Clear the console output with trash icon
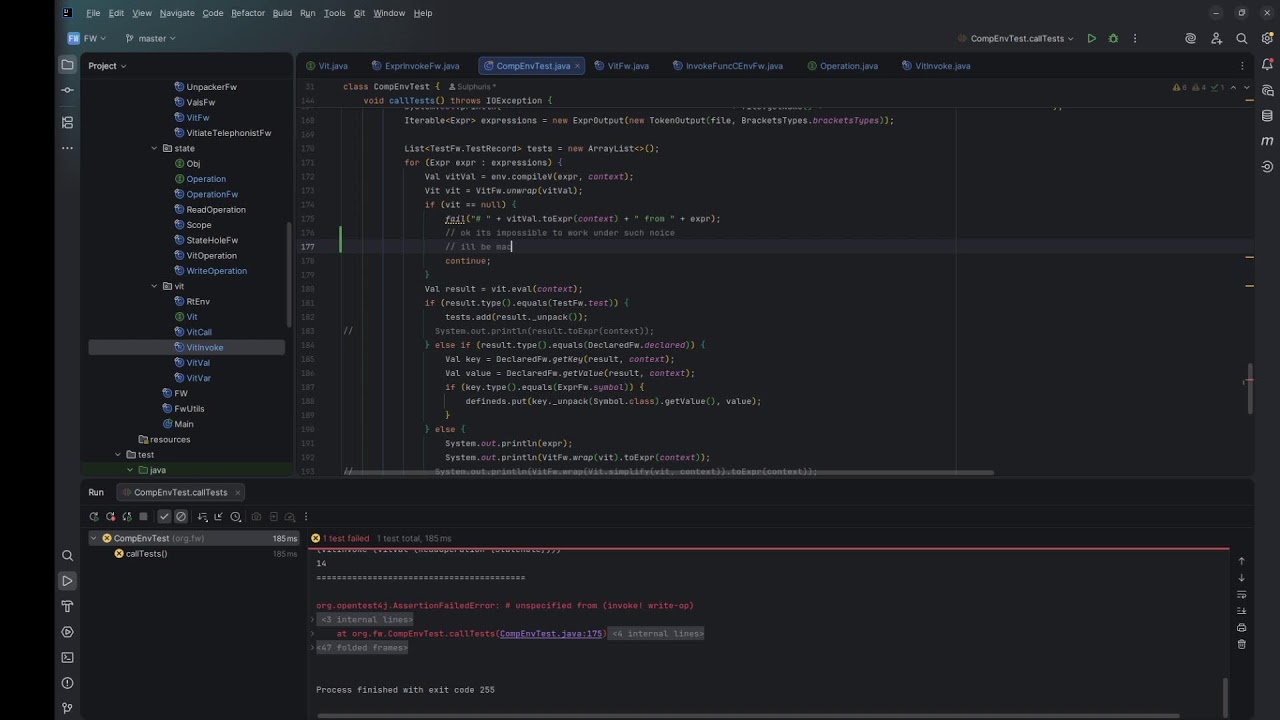The image size is (1280, 720). pyautogui.click(x=1241, y=644)
